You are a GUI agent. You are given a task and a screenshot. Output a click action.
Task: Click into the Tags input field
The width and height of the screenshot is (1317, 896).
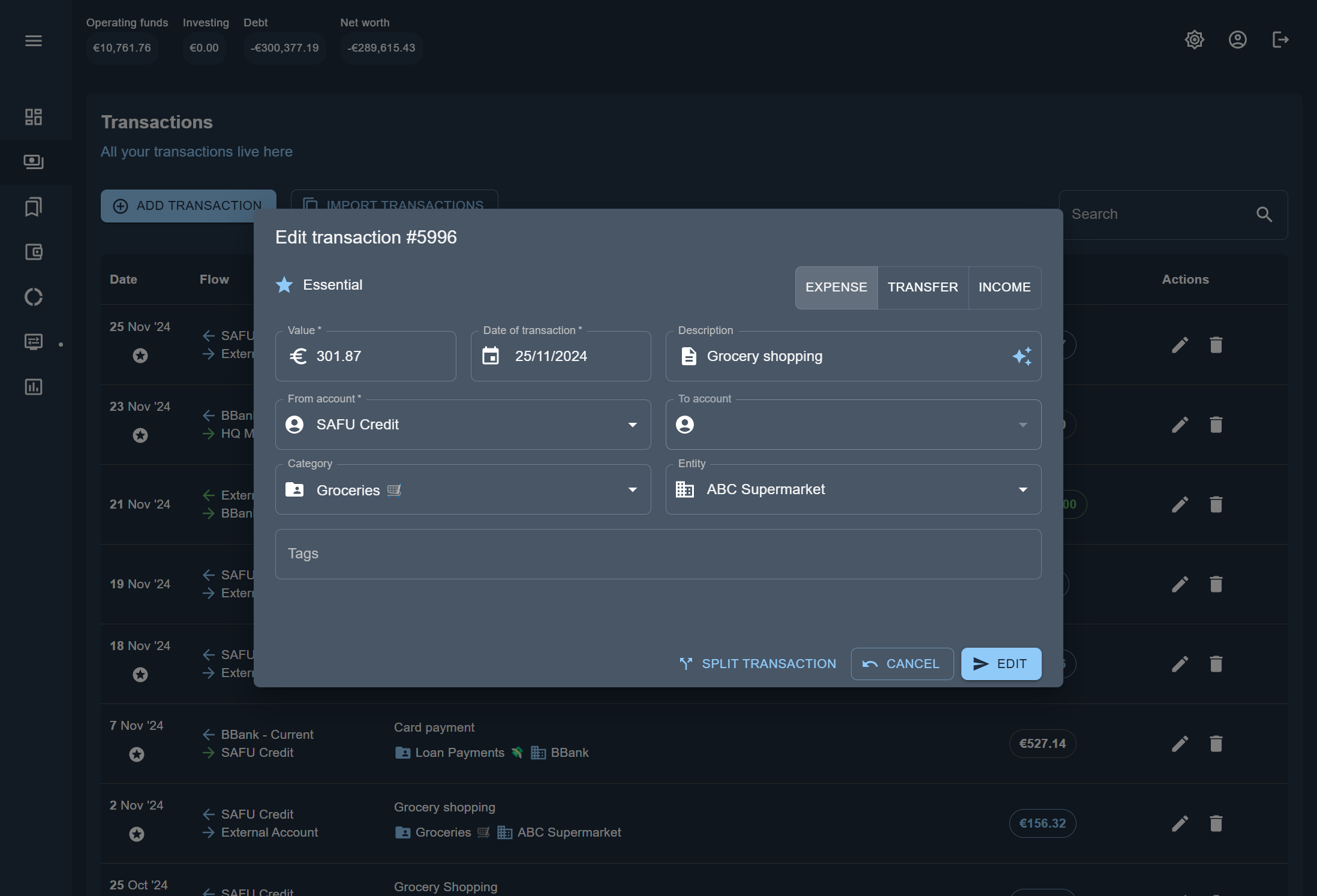(658, 554)
